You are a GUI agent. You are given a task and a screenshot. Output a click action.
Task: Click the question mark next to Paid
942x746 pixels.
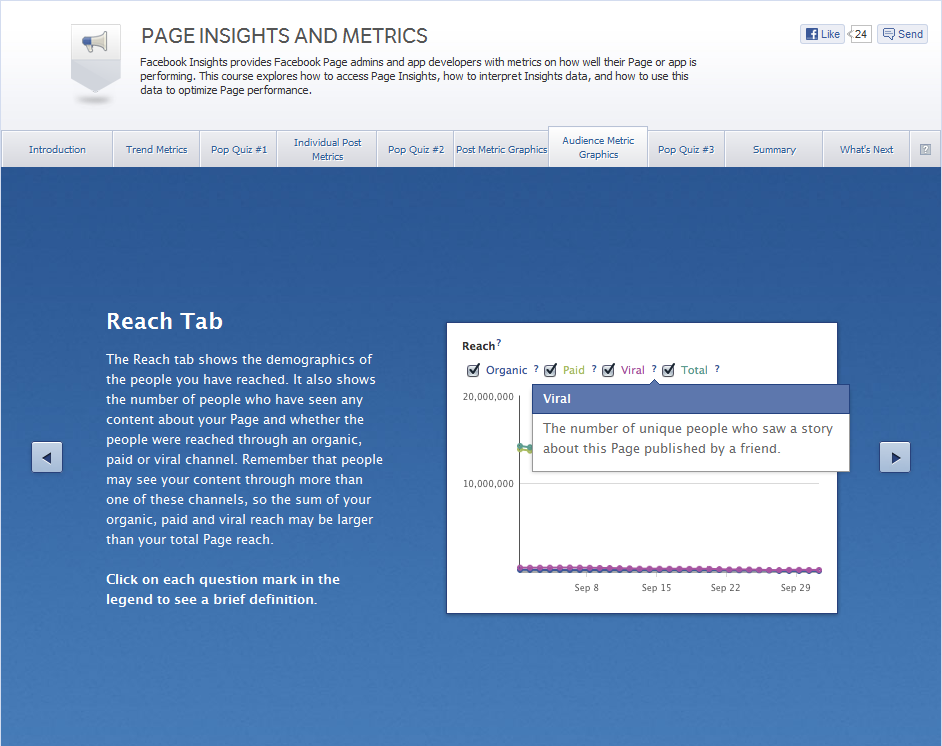594,369
